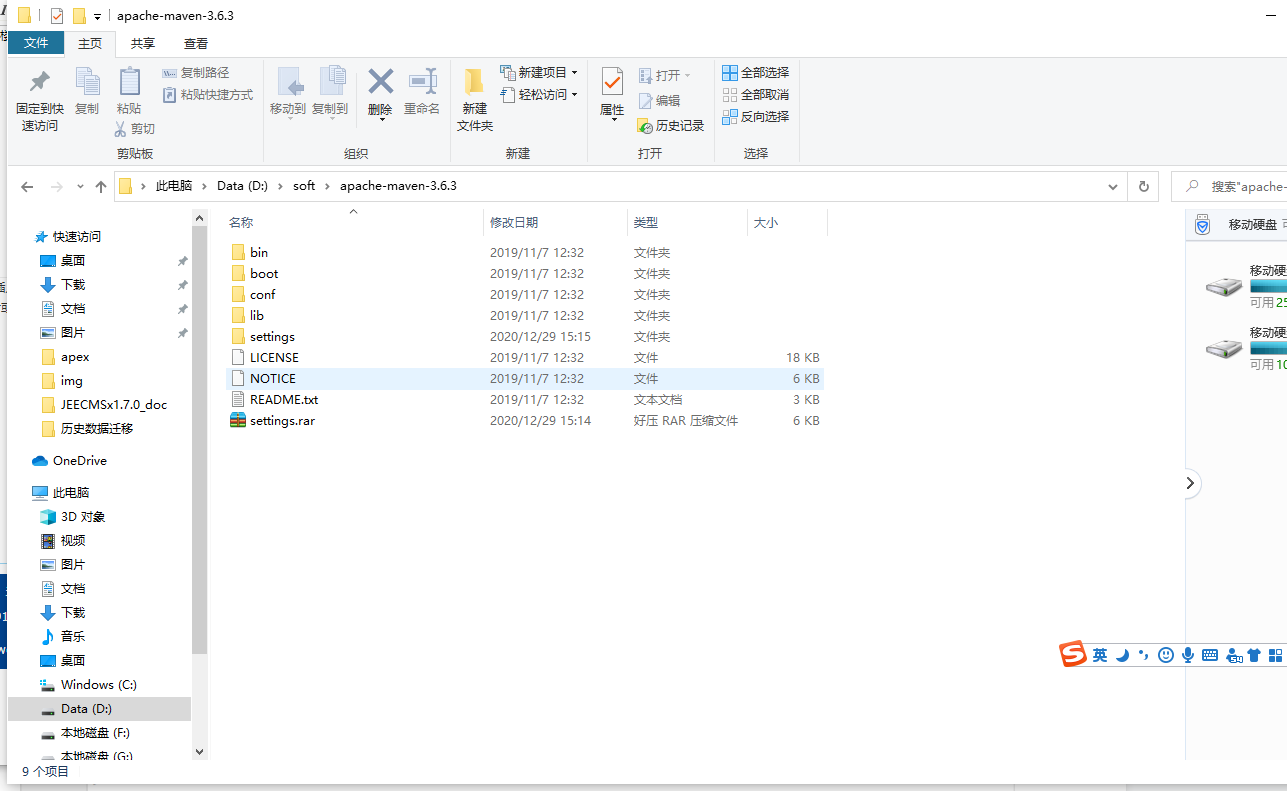Click the Forward navigation arrow
Image resolution: width=1287 pixels, height=791 pixels.
click(56, 187)
